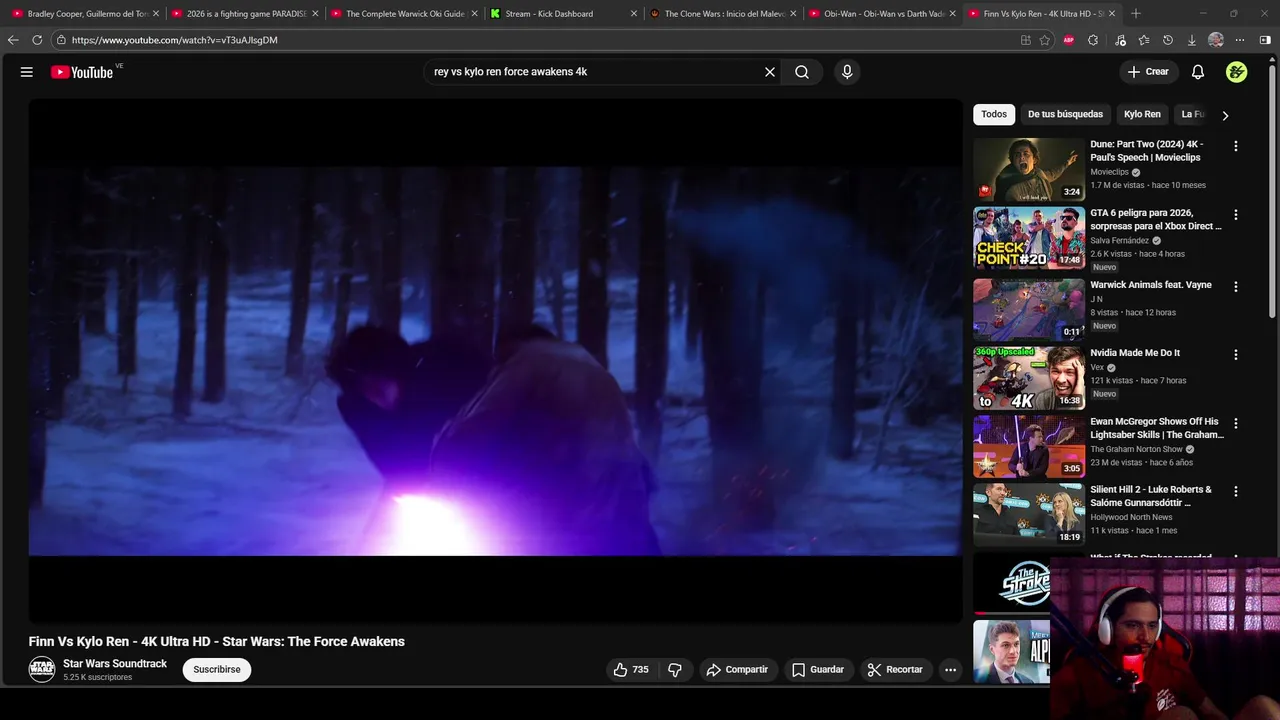
Task: Open GTA 6 Check Point #20 thumbnail
Action: tap(1029, 238)
